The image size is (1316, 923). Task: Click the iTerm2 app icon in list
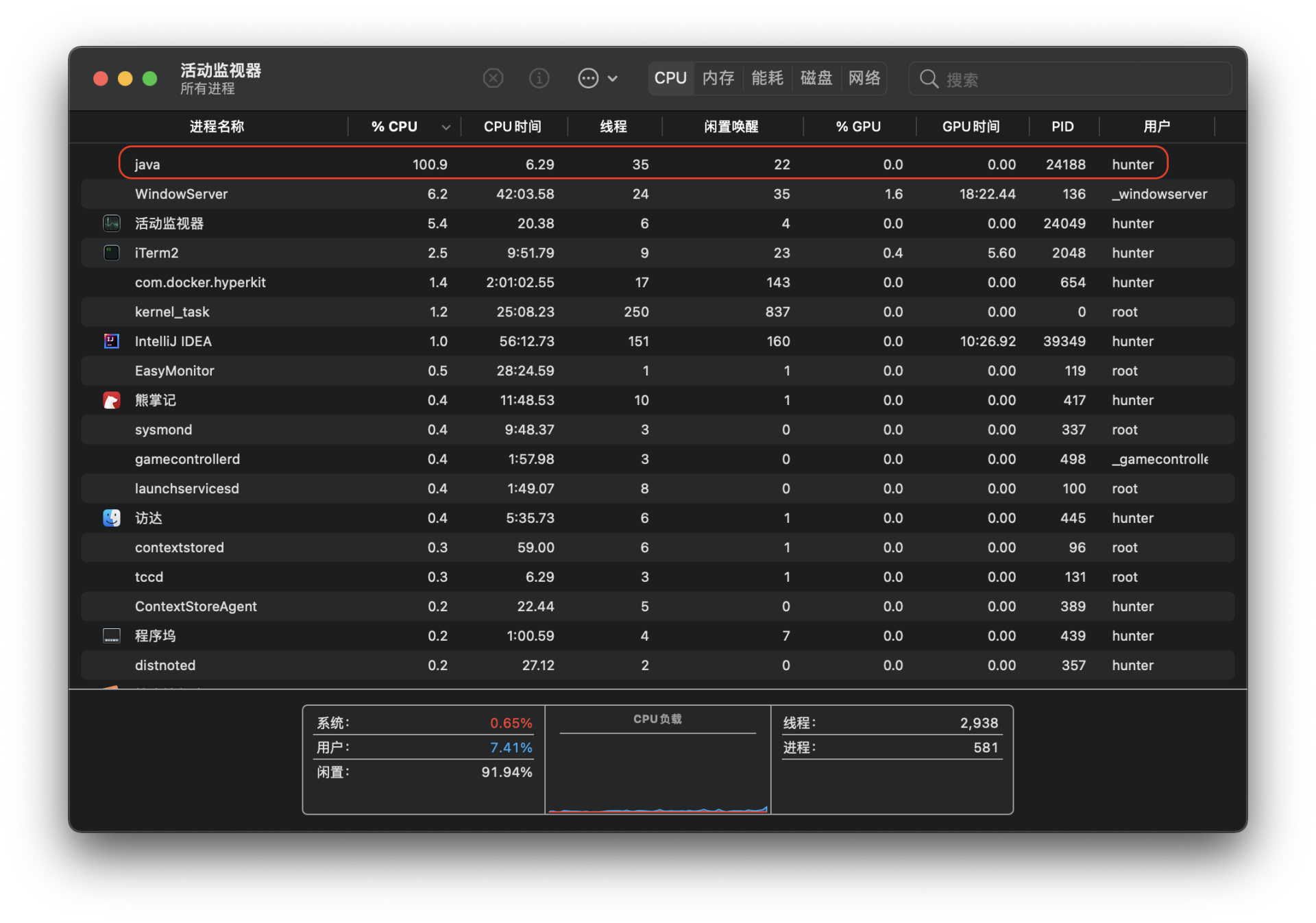pyautogui.click(x=112, y=253)
